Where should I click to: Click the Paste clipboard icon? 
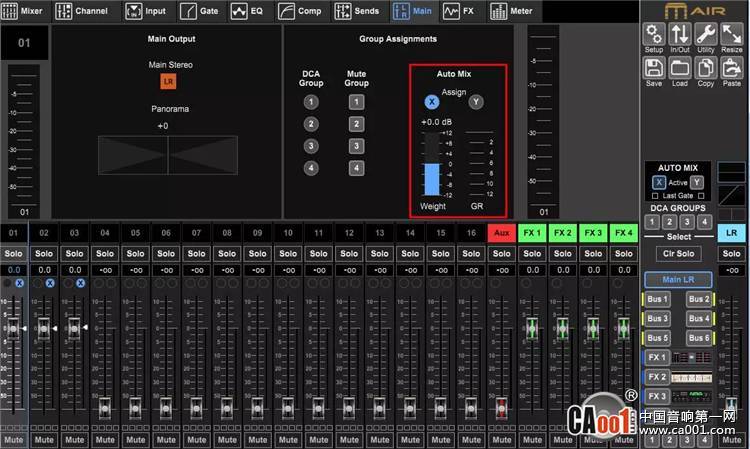click(x=732, y=71)
